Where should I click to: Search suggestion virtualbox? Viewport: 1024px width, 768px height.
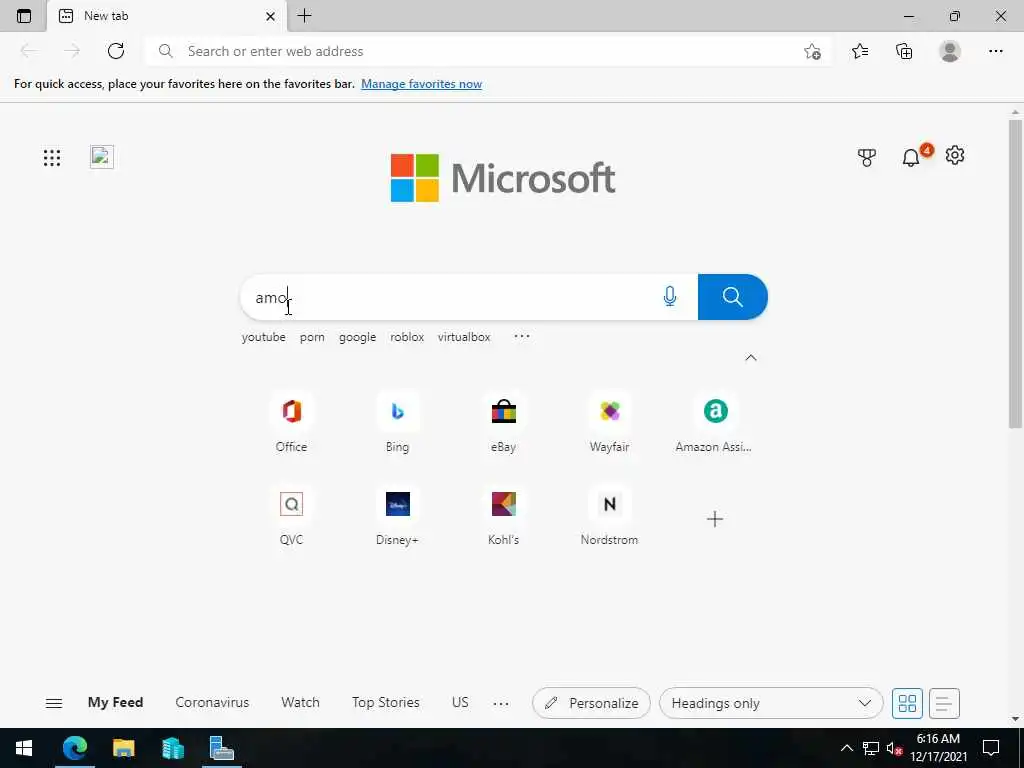(x=464, y=337)
